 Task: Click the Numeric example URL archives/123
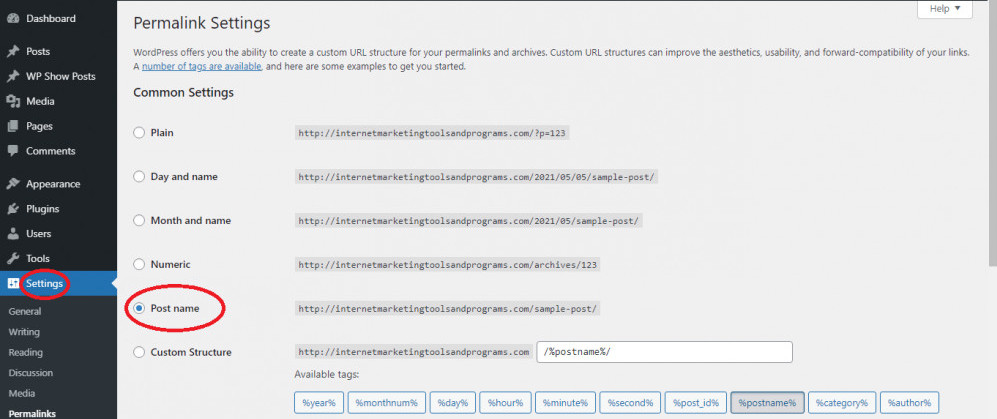tap(448, 264)
